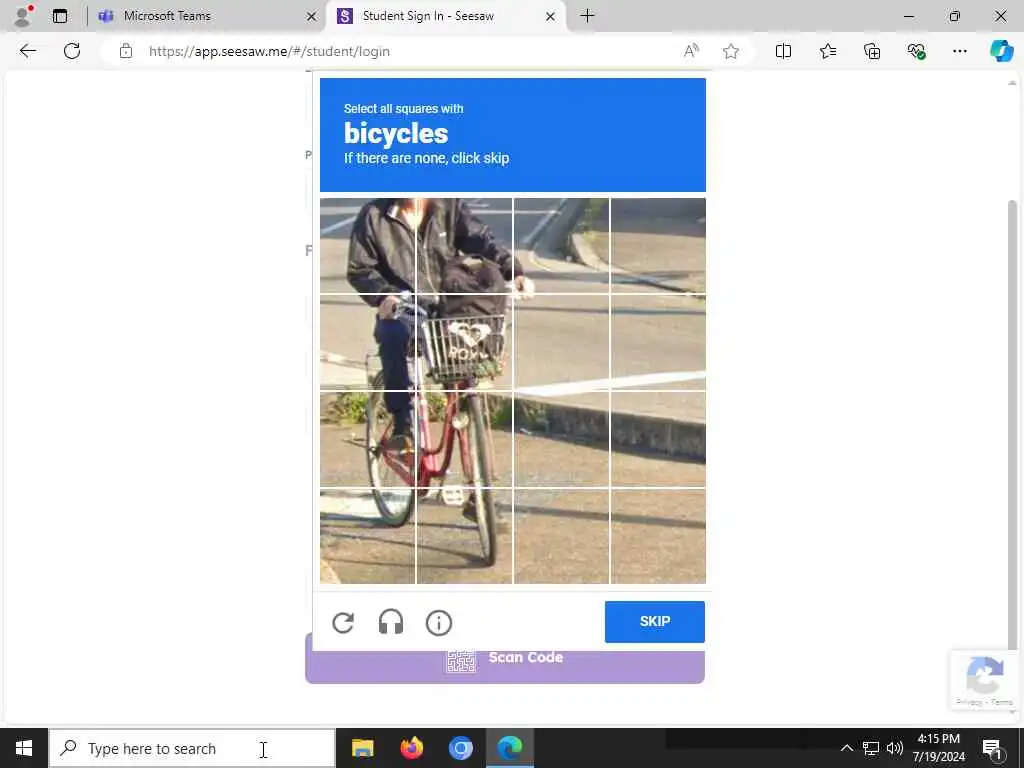Viewport: 1024px width, 768px height.
Task: Switch to the audio challenge headphones icon
Action: coord(391,622)
